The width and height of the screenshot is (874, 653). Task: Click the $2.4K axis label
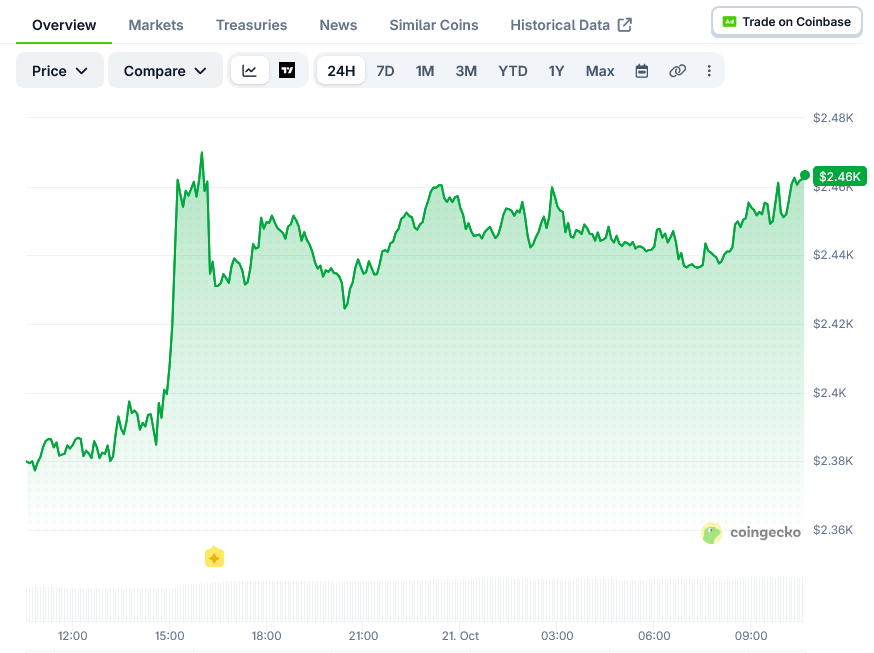click(829, 393)
